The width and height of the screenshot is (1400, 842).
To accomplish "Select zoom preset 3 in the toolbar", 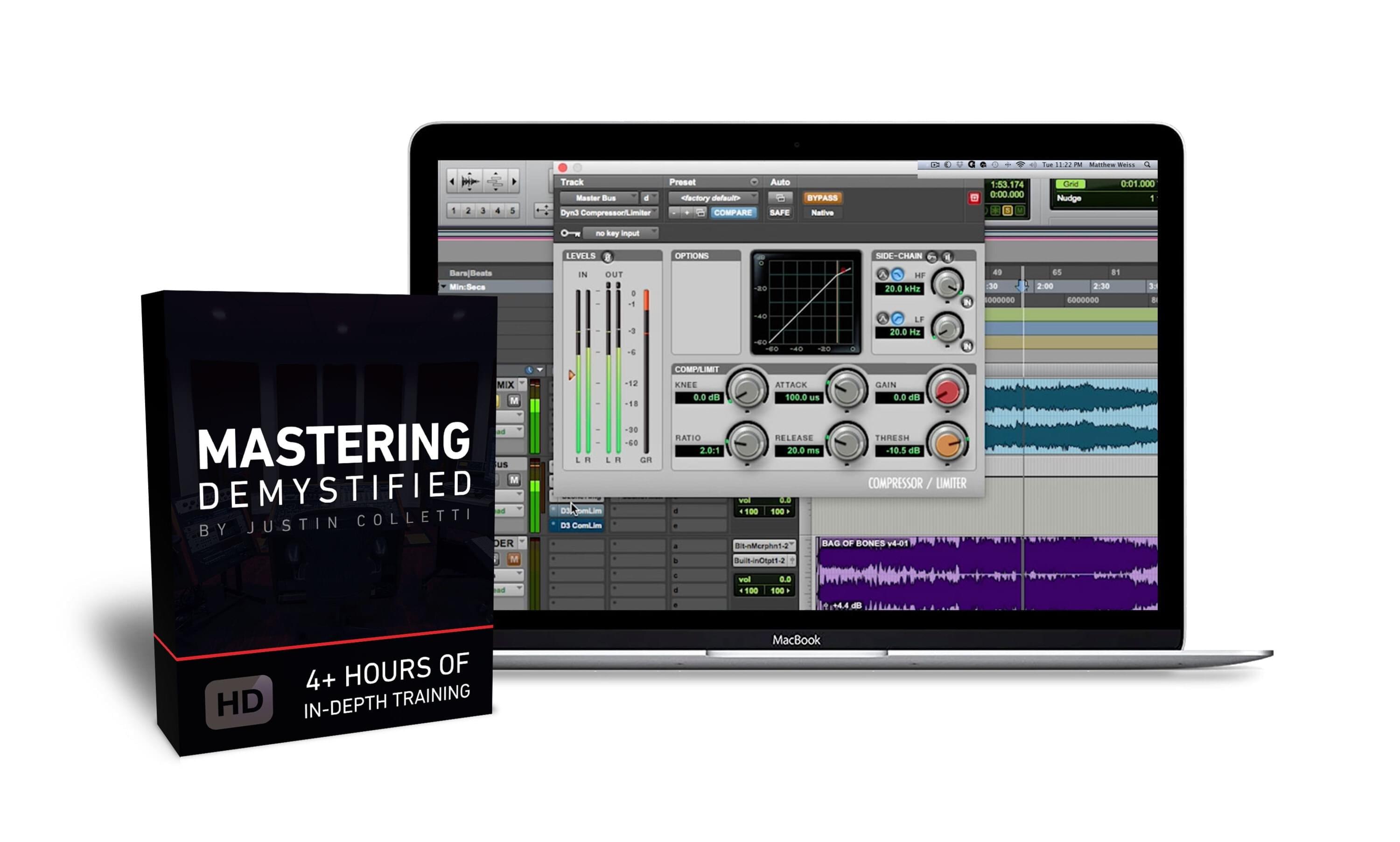I will (x=483, y=210).
